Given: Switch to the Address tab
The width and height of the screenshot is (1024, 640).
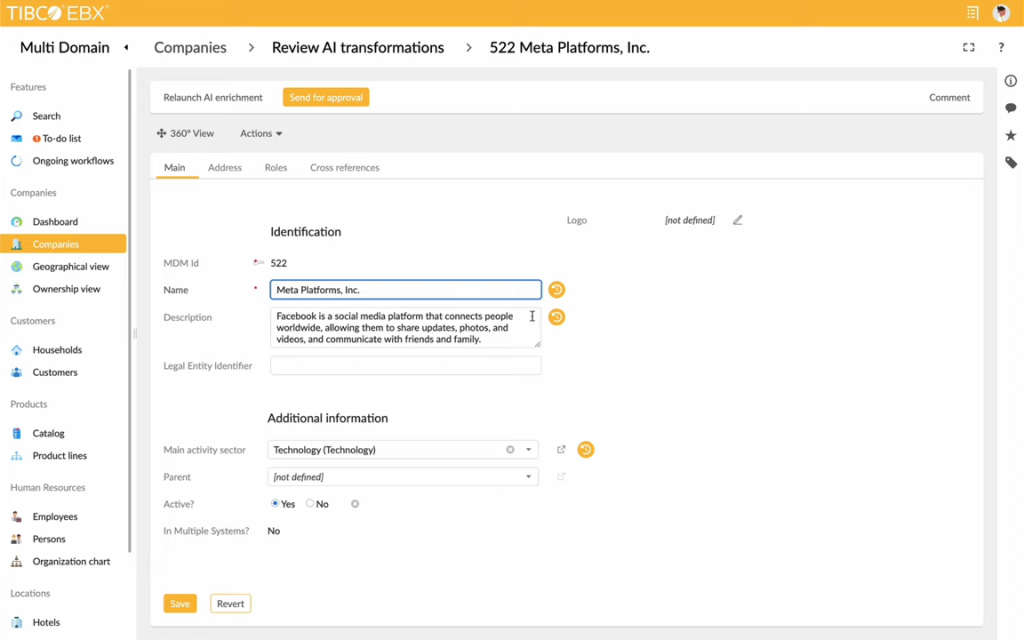Looking at the screenshot, I should pos(225,167).
